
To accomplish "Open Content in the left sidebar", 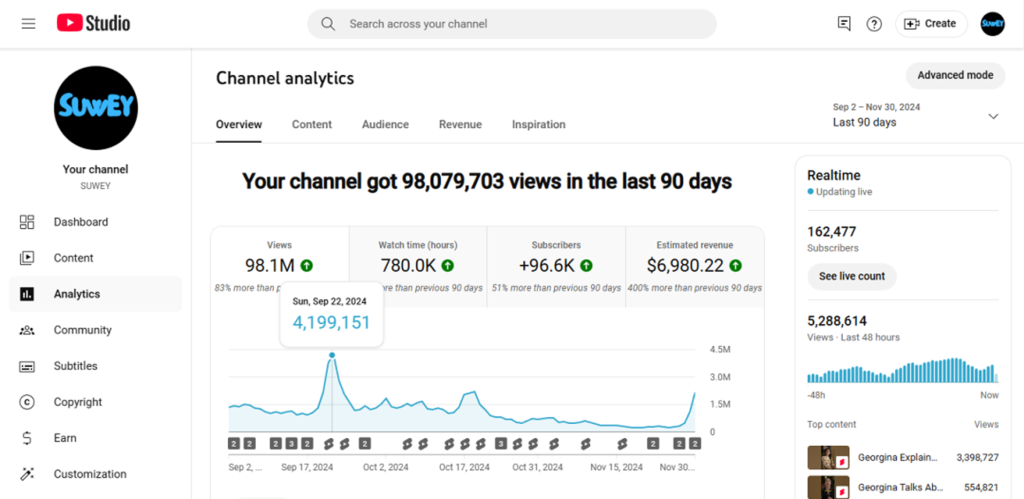I will click(95, 258).
